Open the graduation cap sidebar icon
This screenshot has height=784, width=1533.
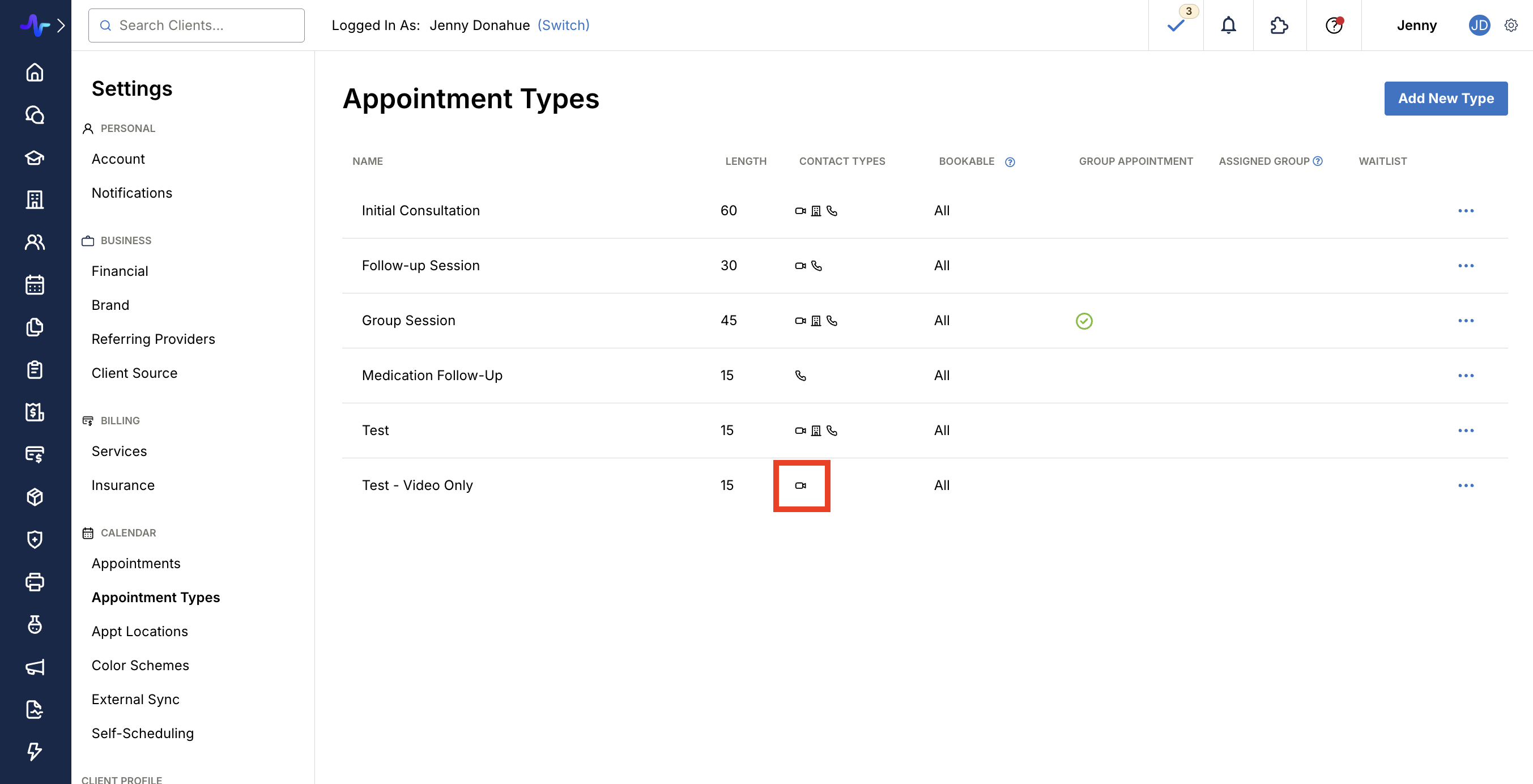(35, 157)
